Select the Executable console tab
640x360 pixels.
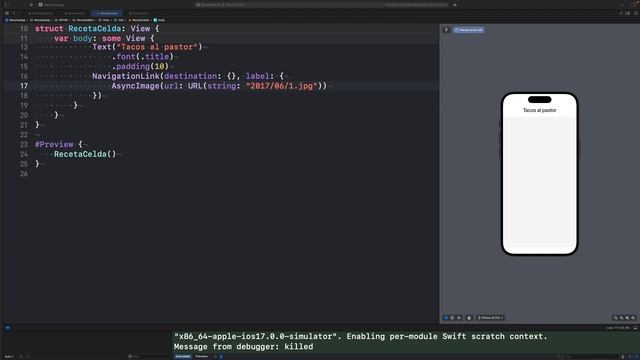[x=182, y=356]
